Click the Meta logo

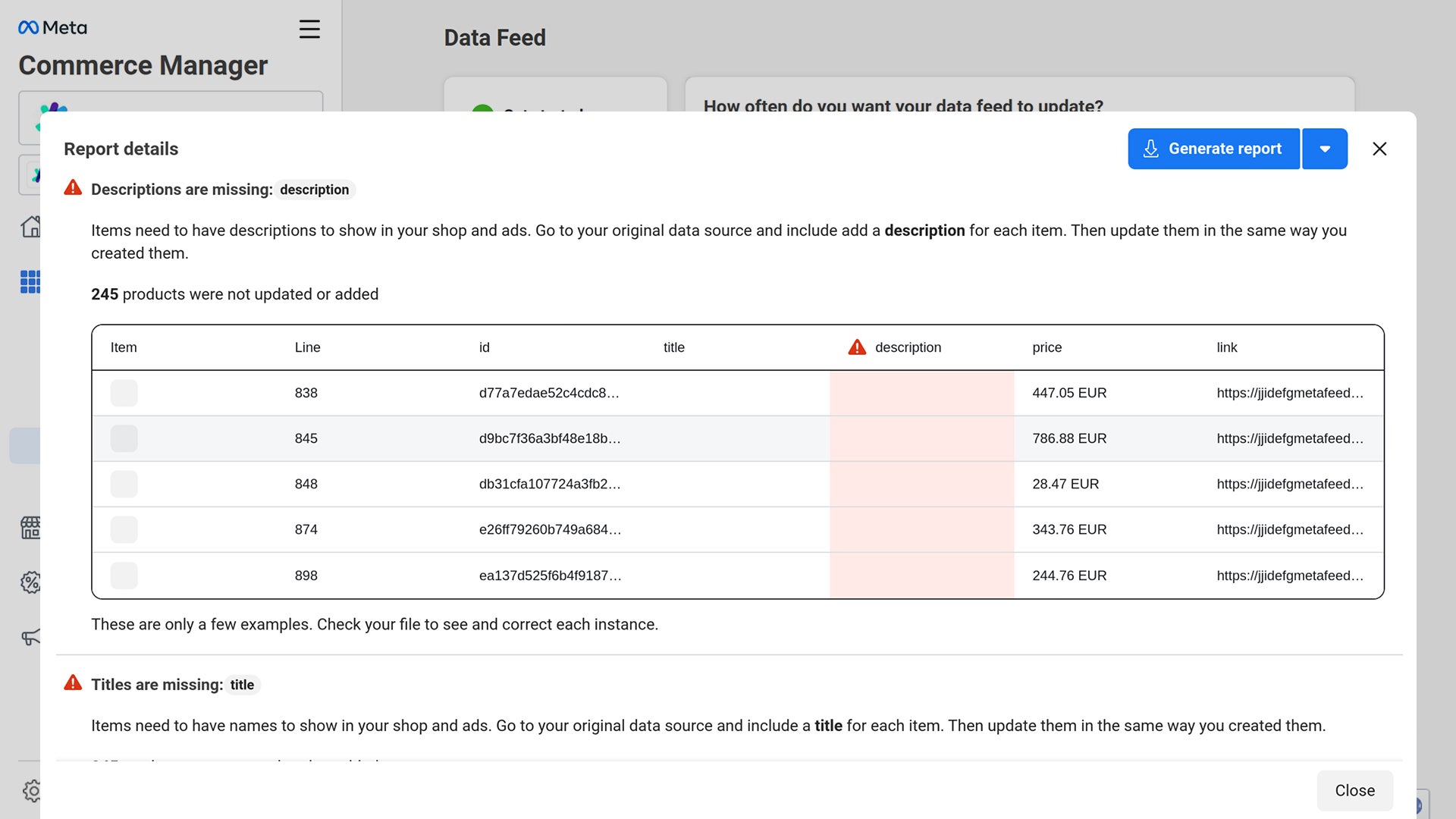point(52,27)
